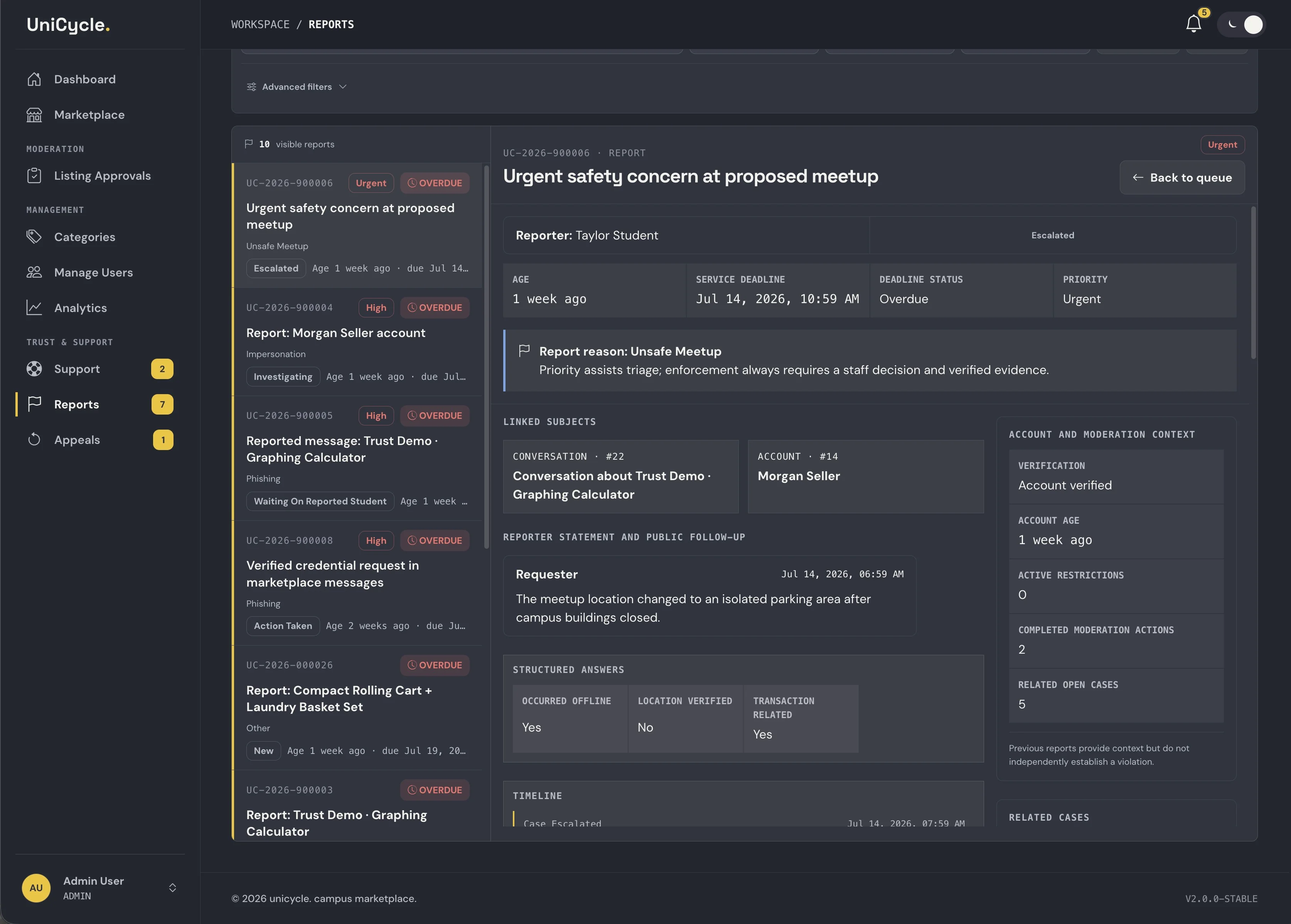Image resolution: width=1291 pixels, height=924 pixels.
Task: Click the New status chip
Action: coord(263,750)
